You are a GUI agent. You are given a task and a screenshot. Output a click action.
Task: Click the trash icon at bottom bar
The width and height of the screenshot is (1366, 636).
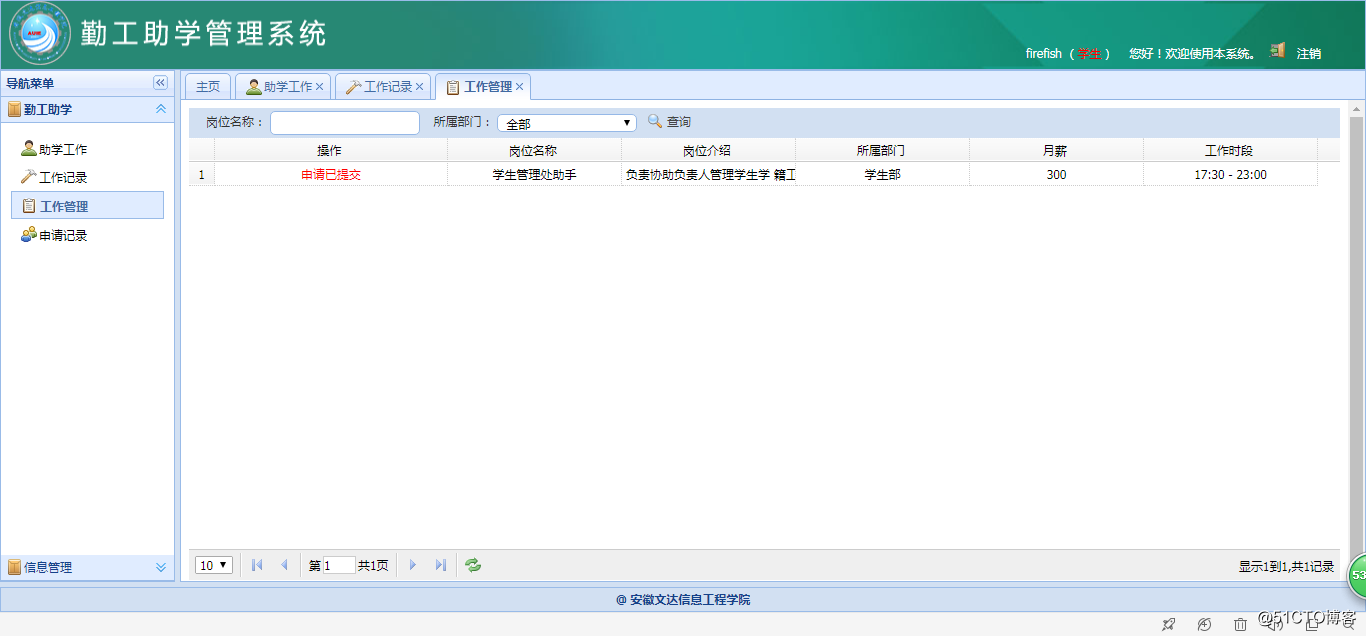pos(1240,624)
